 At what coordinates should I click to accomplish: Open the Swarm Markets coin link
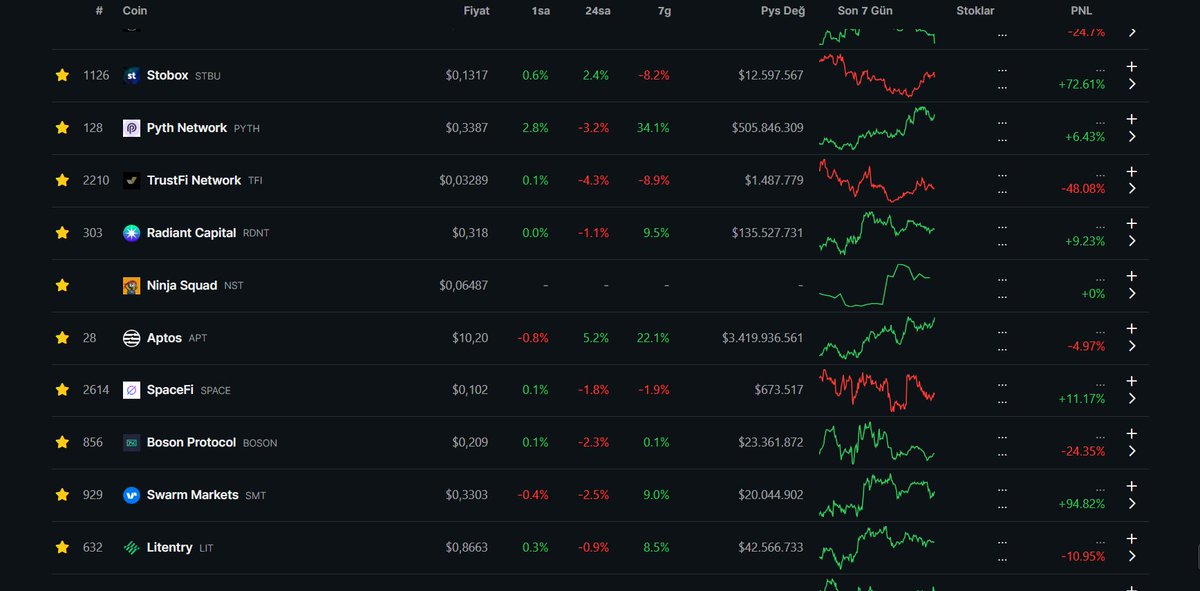207,495
